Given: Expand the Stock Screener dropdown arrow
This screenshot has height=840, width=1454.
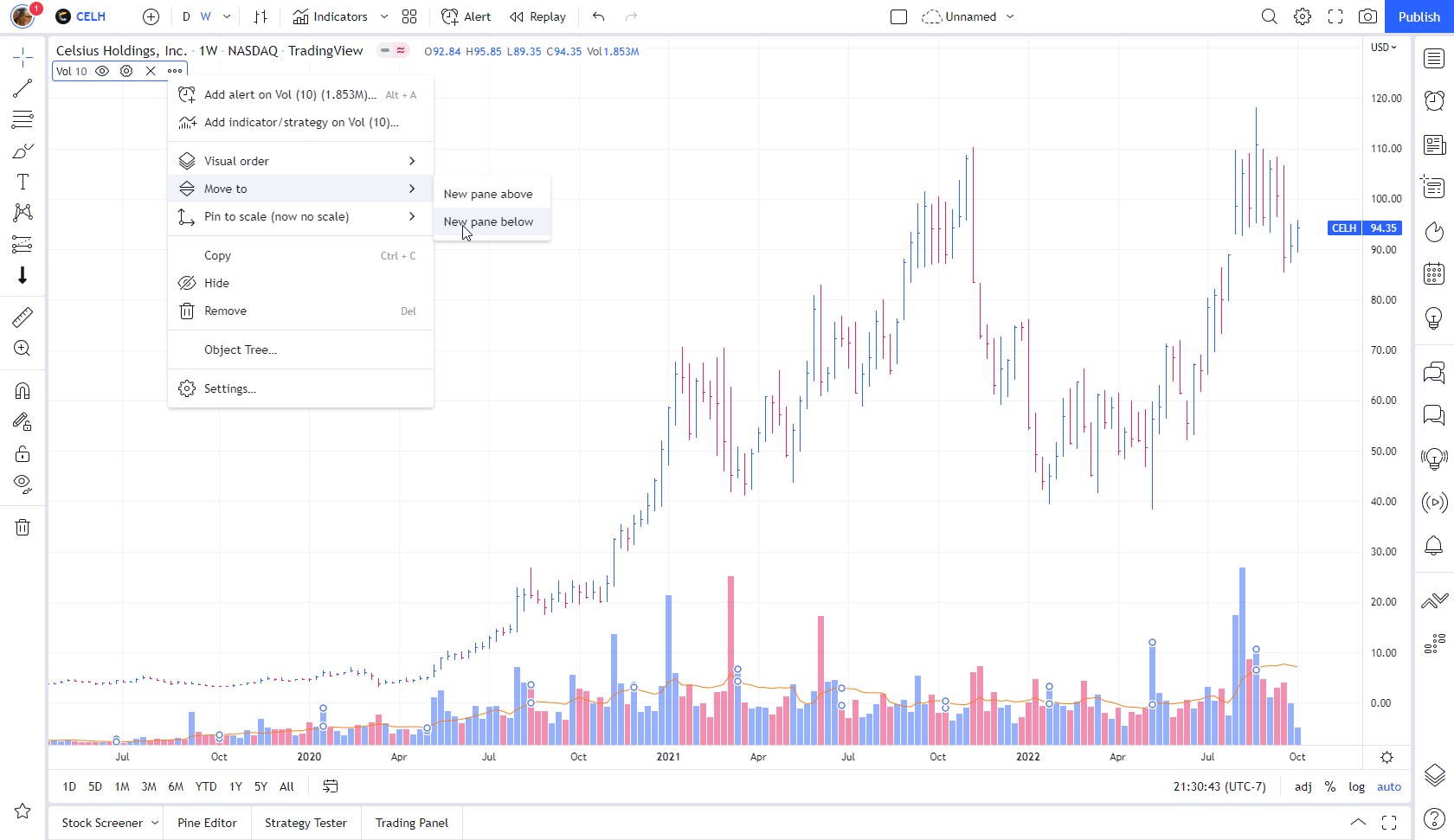Looking at the screenshot, I should 155,823.
